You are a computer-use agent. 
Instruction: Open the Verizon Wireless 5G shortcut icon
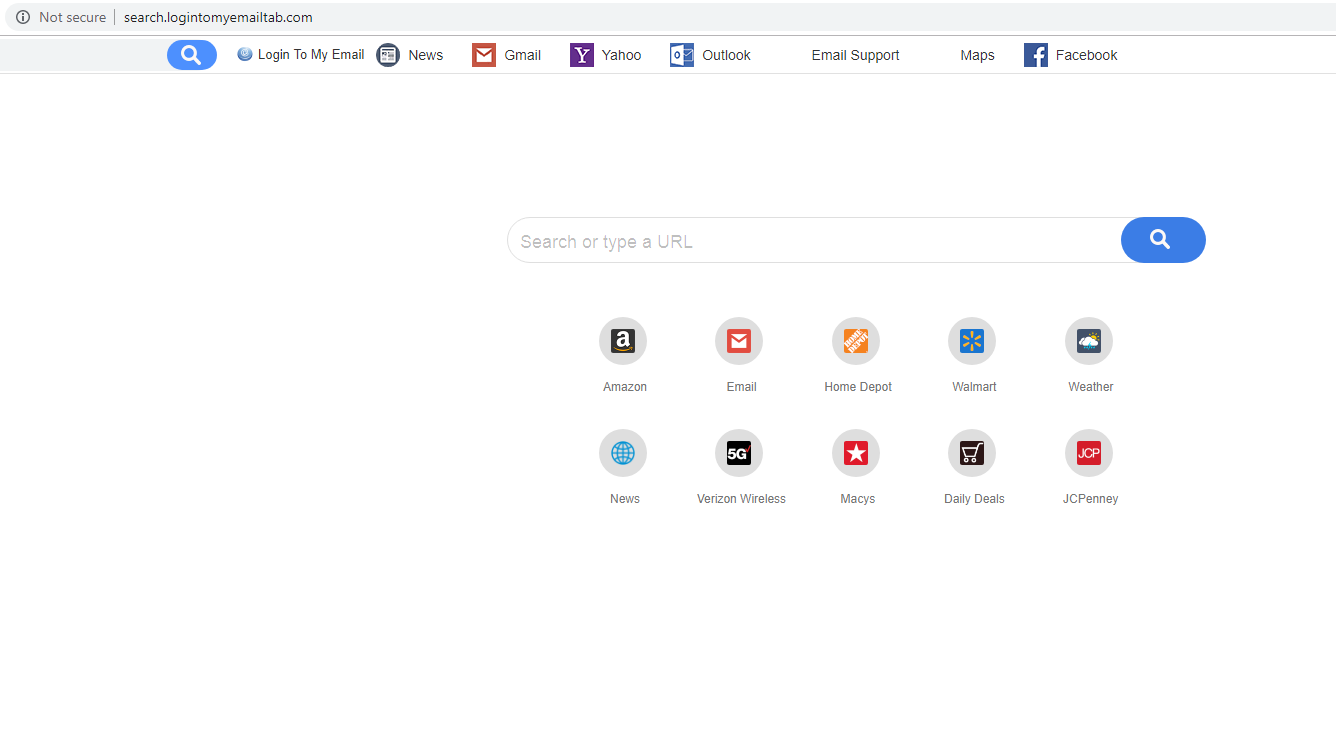(739, 453)
